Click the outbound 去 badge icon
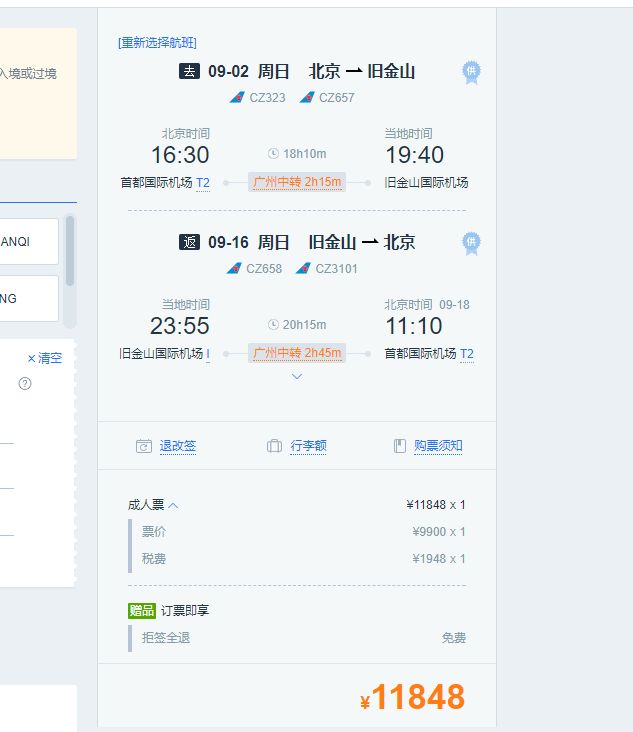Screen dimensions: 633x732 190,71
